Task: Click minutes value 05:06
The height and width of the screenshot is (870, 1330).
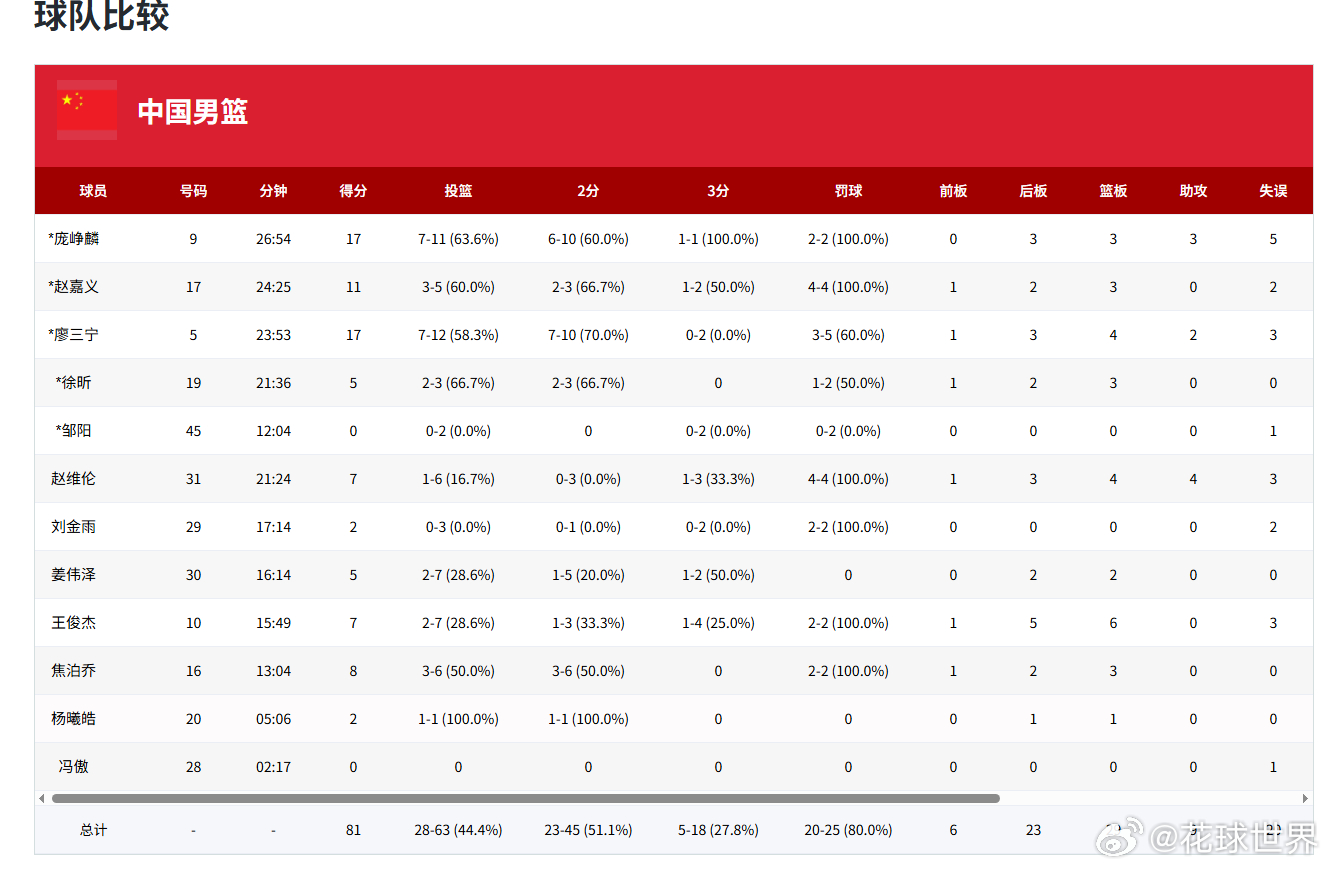Action: pos(273,719)
